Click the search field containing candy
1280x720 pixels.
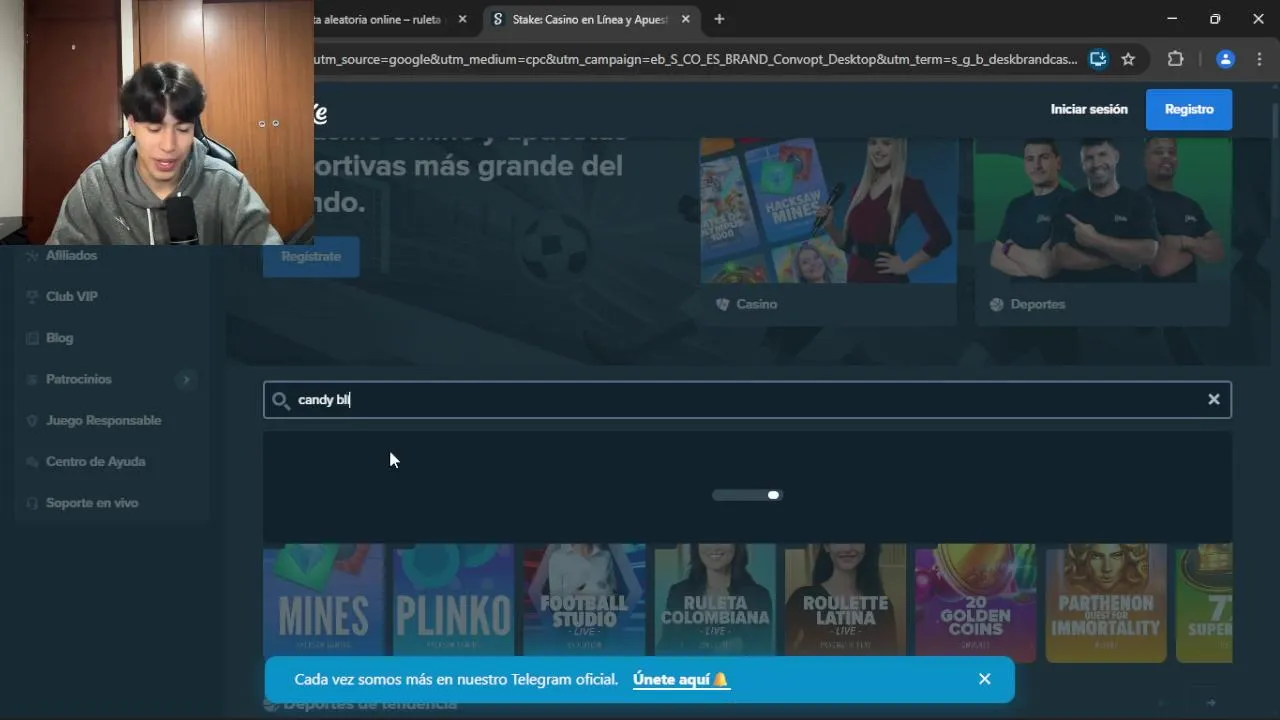(x=747, y=399)
